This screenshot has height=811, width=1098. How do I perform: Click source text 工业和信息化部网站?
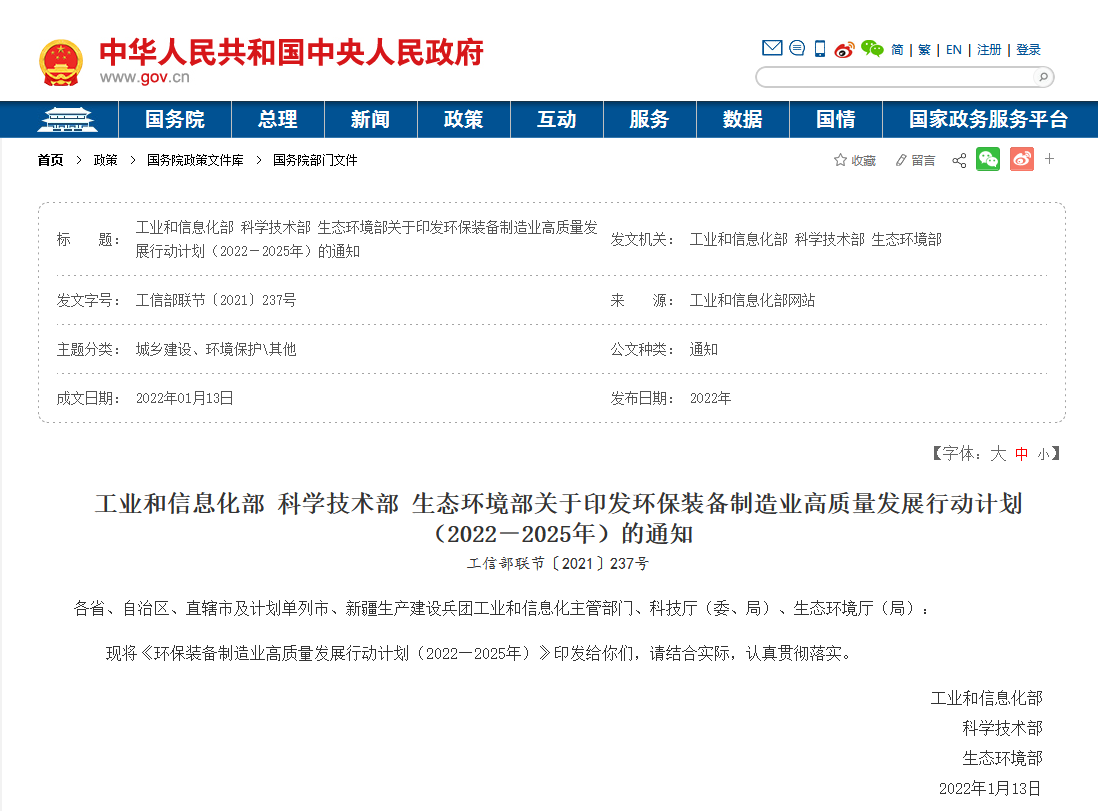coord(752,300)
